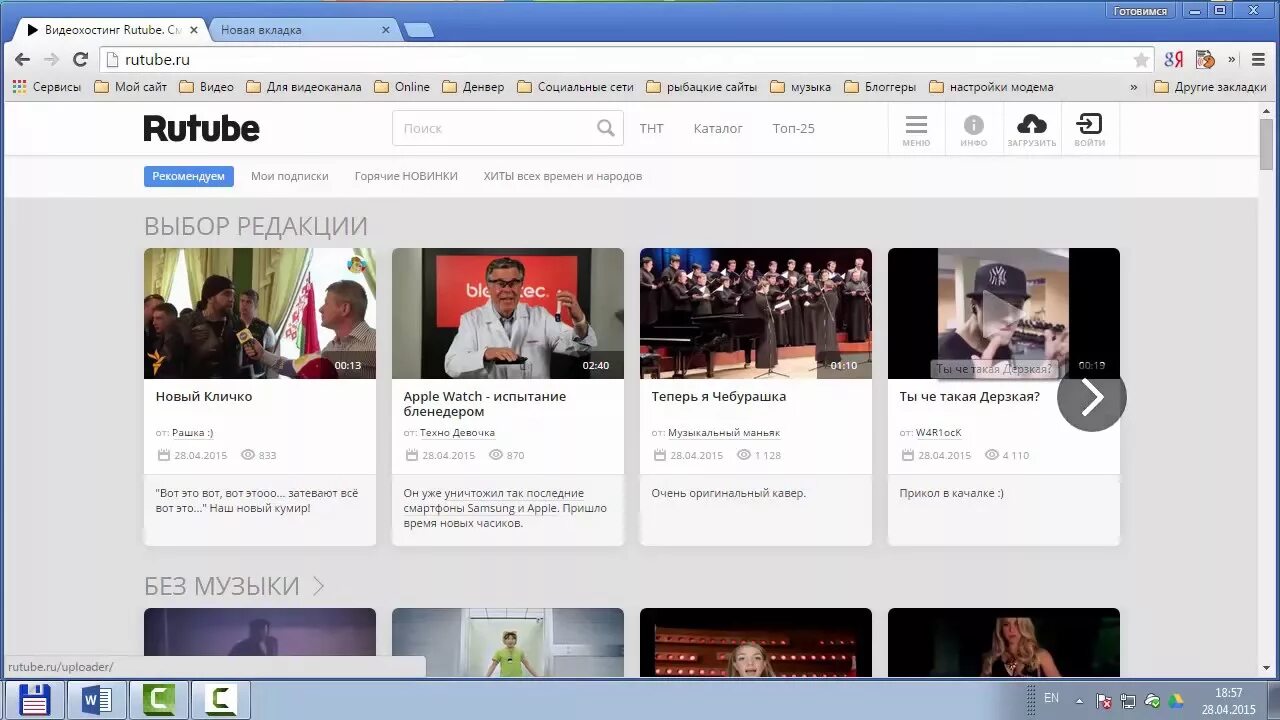Play the Ты че такая Дерзкая thumbnail
The width and height of the screenshot is (1280, 720).
(1004, 313)
